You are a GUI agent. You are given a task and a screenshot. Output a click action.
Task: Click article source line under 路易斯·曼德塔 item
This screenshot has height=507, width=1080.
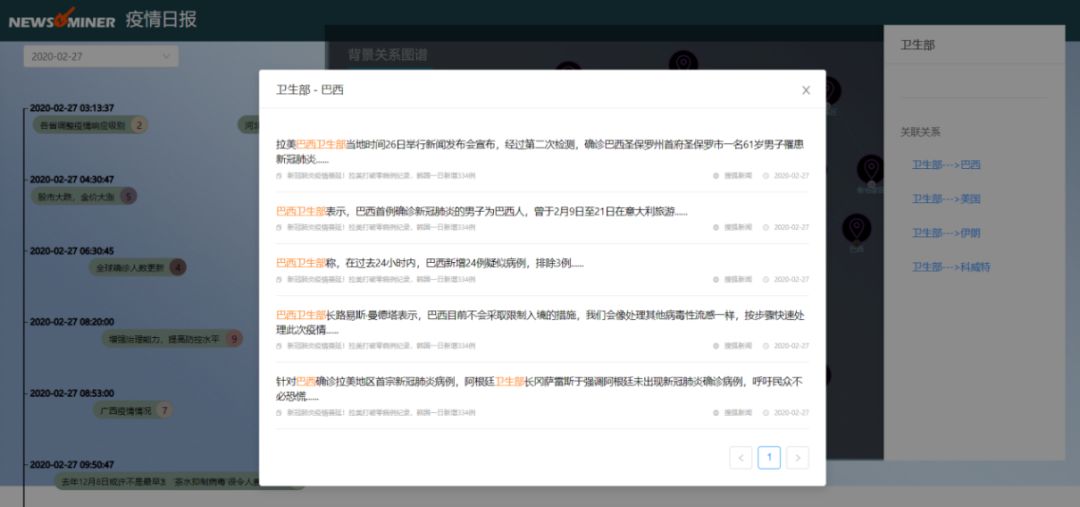[x=376, y=346]
